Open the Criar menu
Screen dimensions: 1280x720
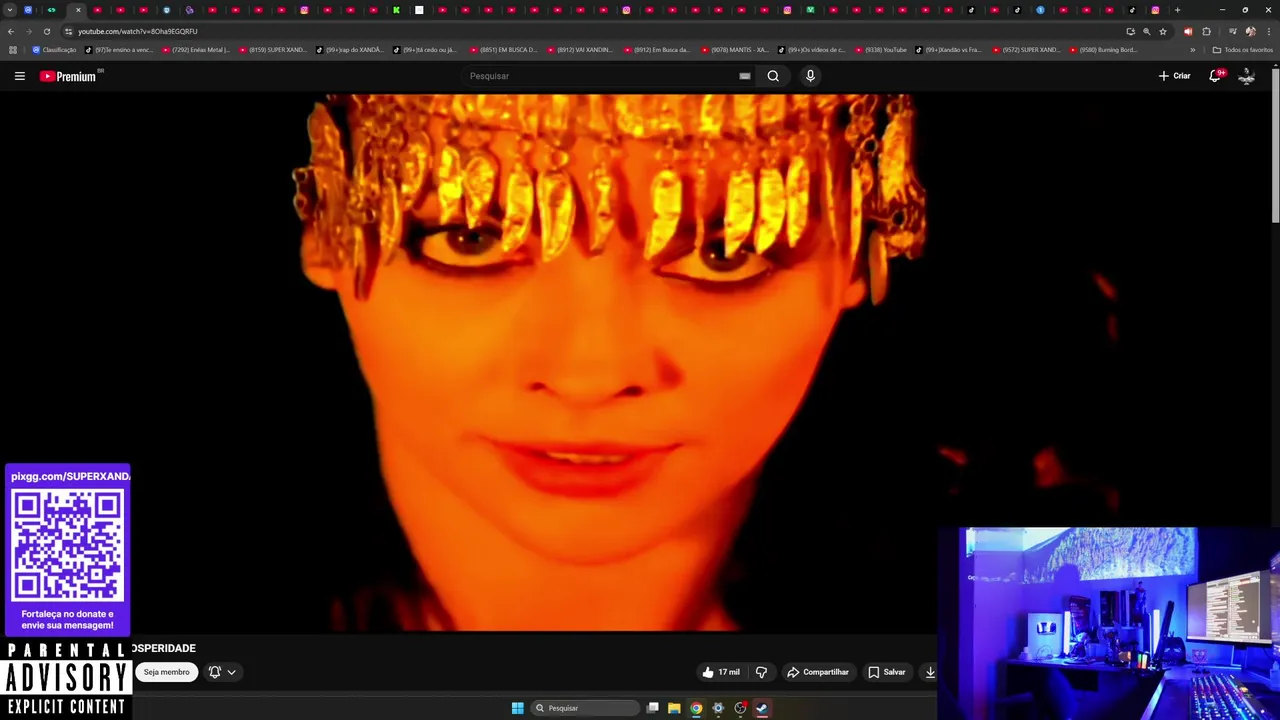(1174, 76)
